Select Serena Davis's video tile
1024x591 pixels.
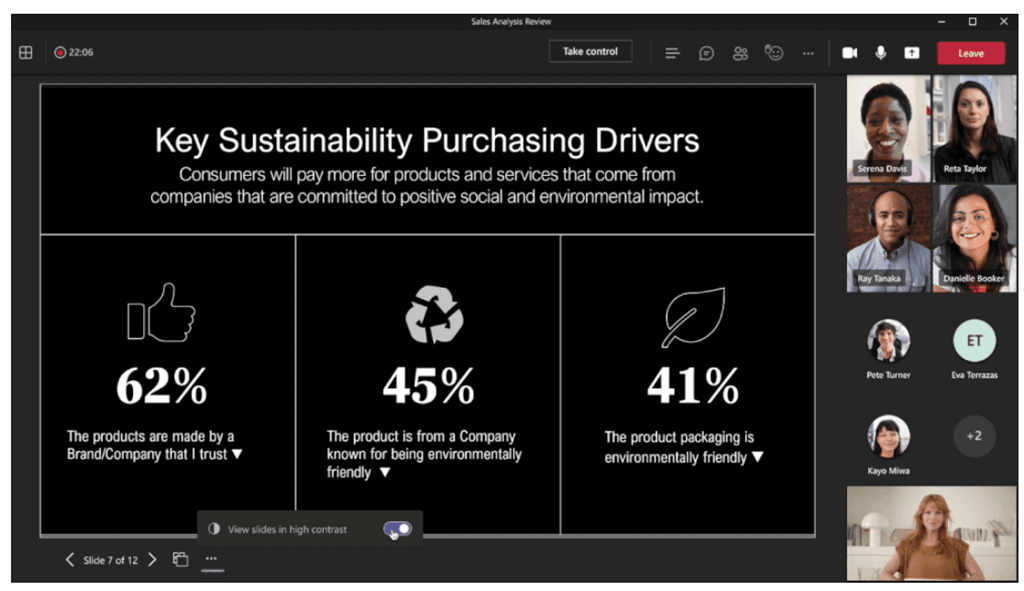[x=887, y=128]
